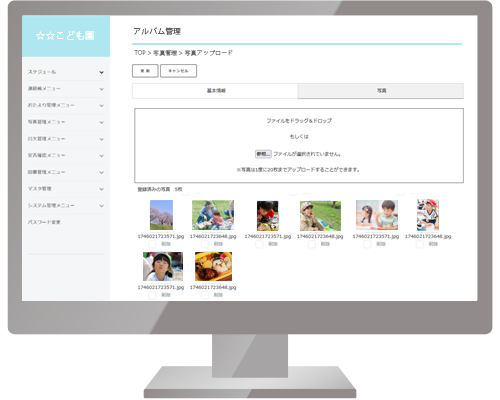Image resolution: width=500 pixels, height=400 pixels.
Task: Open the two children at table thumbnail
Action: [x=377, y=215]
